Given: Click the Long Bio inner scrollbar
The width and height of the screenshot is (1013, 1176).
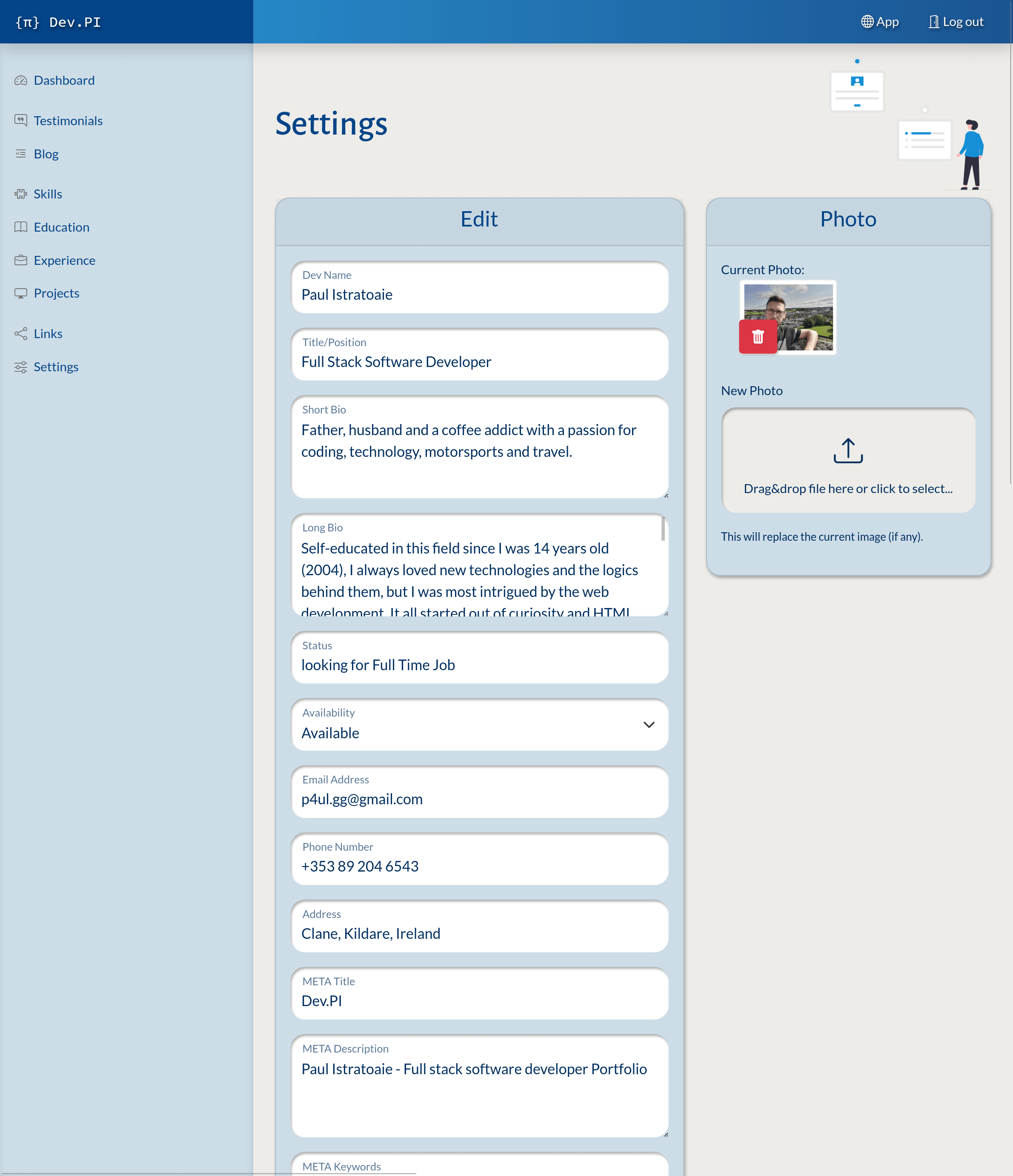Looking at the screenshot, I should [x=663, y=528].
